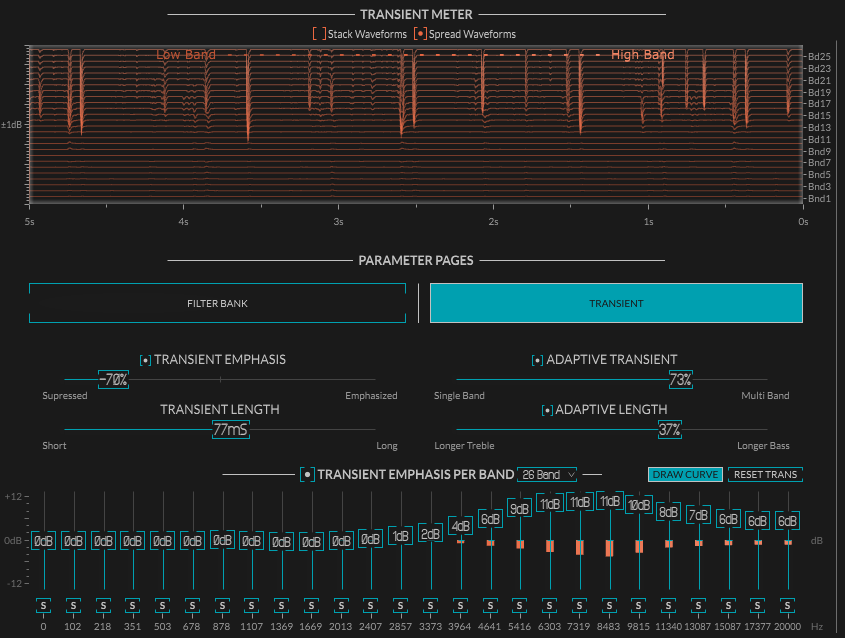
Task: Switch to the Filter Bank page
Action: point(217,303)
